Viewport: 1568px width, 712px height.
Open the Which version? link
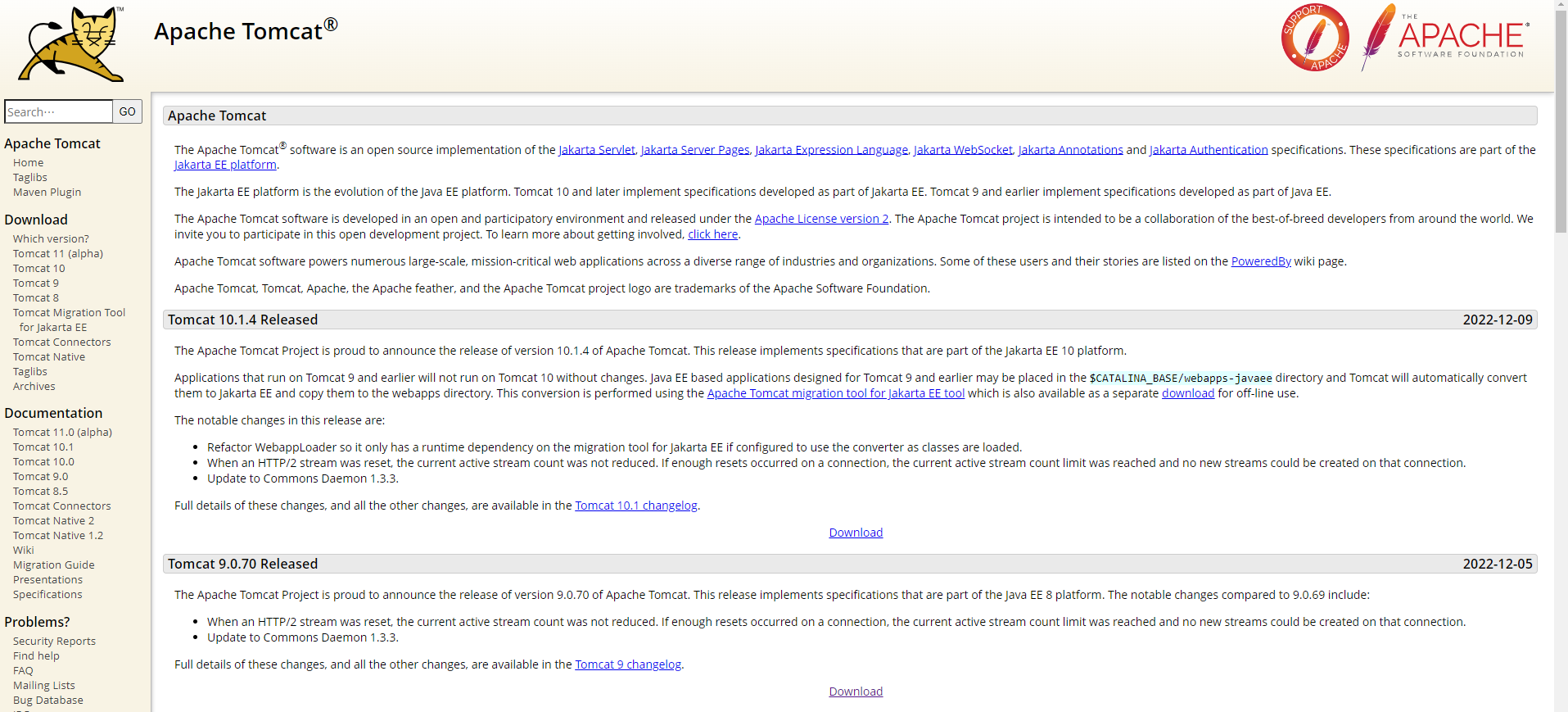(51, 239)
